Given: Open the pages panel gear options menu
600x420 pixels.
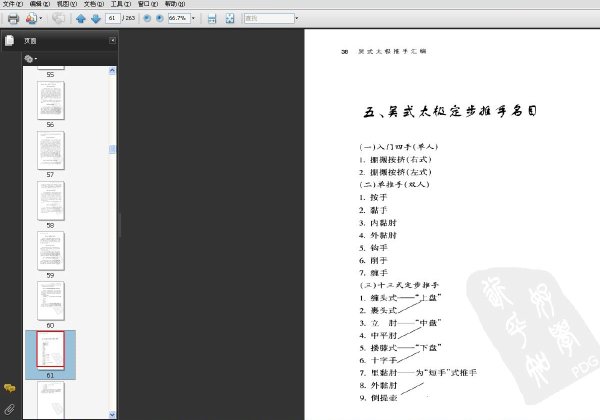Looking at the screenshot, I should coord(31,59).
